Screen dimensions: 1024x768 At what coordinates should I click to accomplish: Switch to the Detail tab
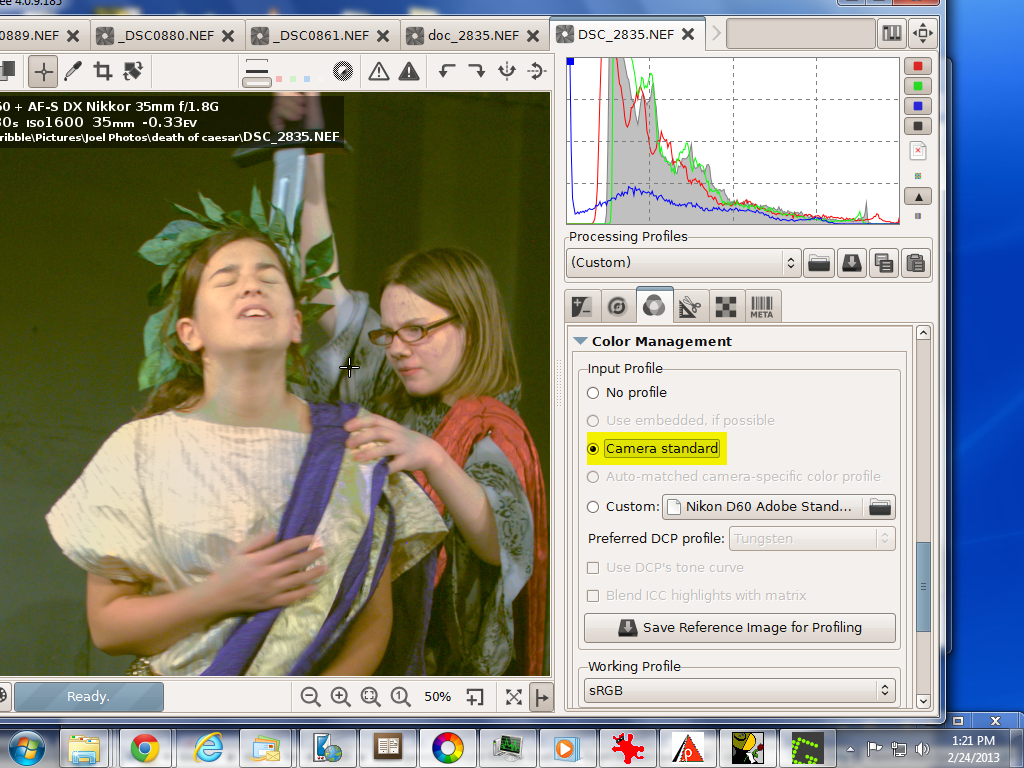617,306
